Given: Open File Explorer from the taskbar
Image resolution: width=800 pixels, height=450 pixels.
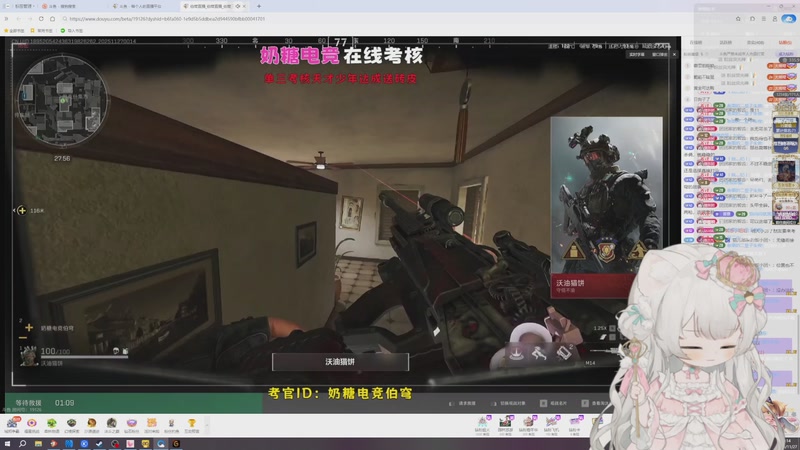Looking at the screenshot, I should (x=38, y=444).
